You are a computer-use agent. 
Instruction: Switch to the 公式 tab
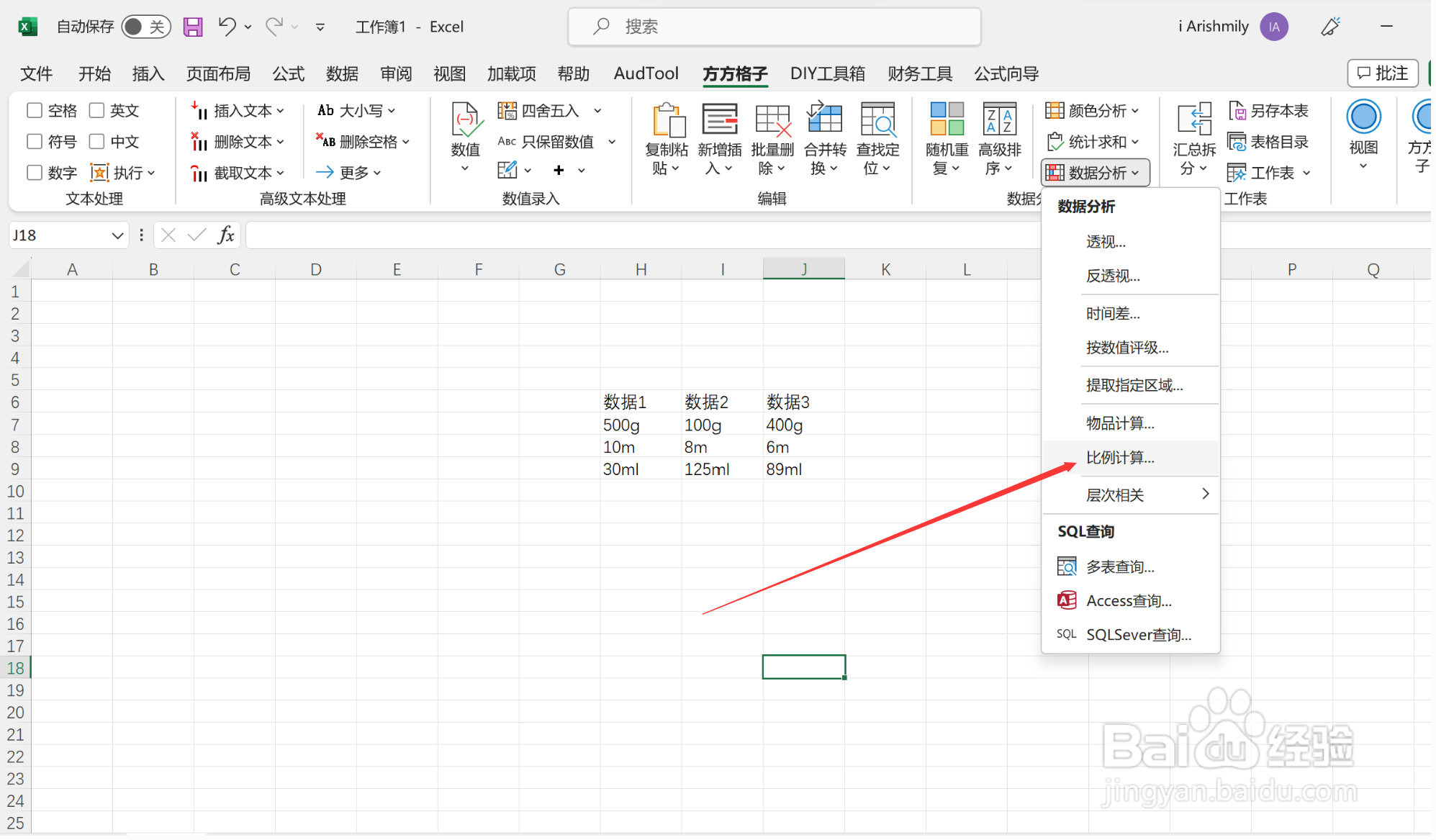(x=288, y=73)
